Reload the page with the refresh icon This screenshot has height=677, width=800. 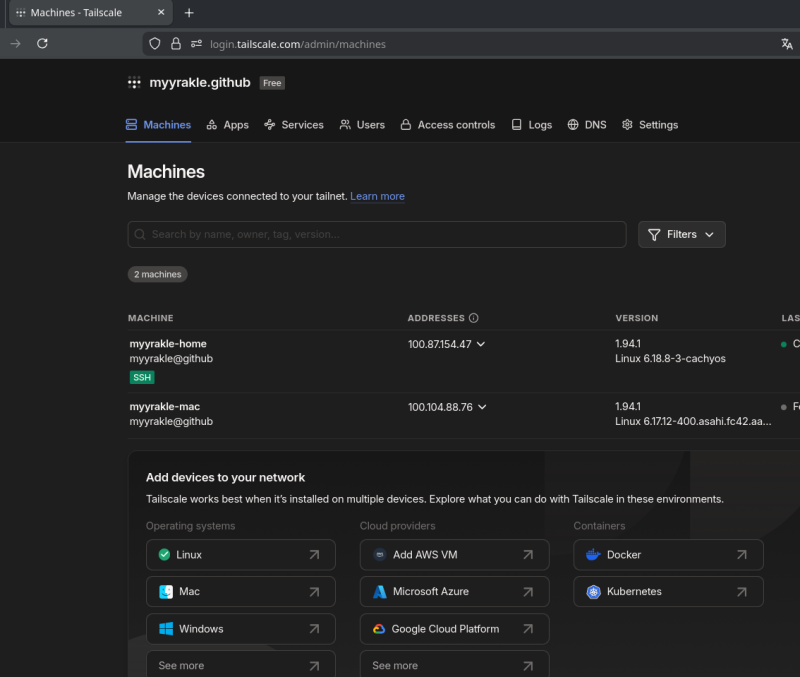pos(42,44)
